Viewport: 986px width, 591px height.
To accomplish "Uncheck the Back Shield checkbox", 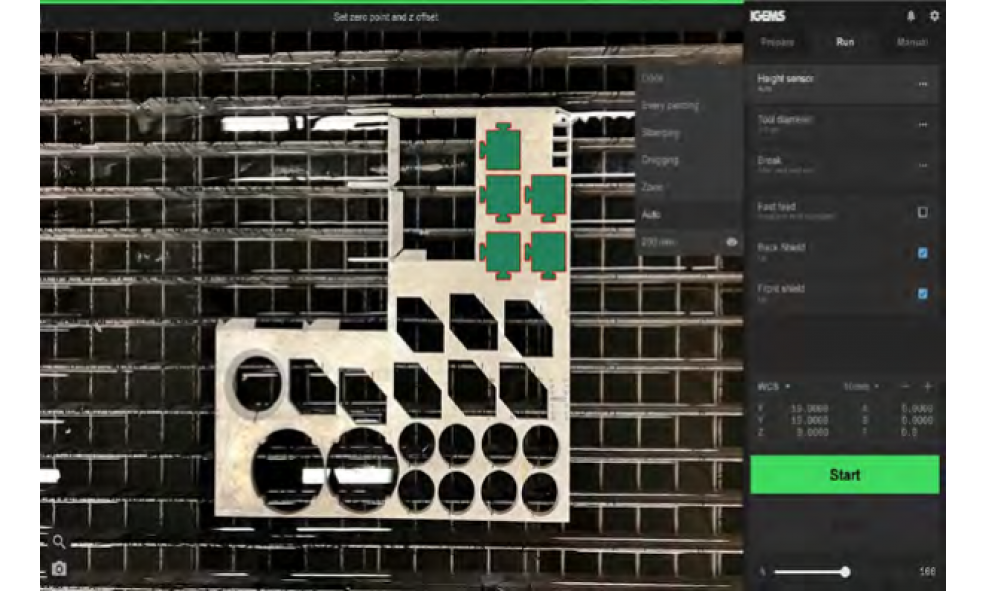I will (x=922, y=253).
